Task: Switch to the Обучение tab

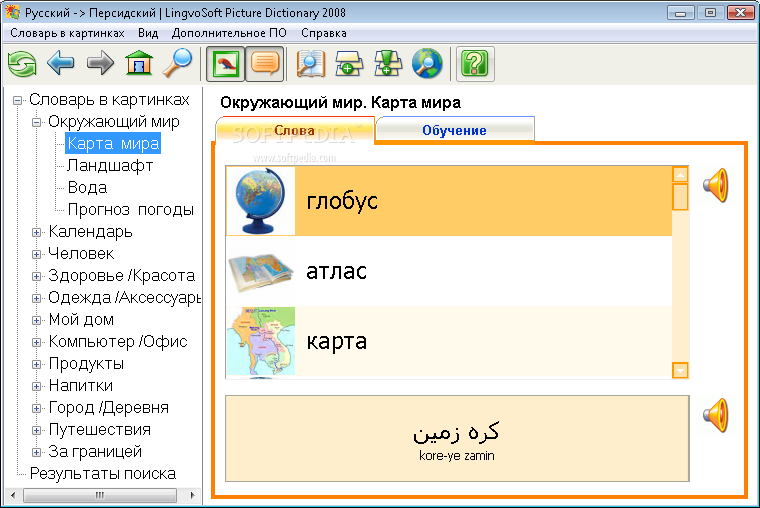Action: point(454,130)
